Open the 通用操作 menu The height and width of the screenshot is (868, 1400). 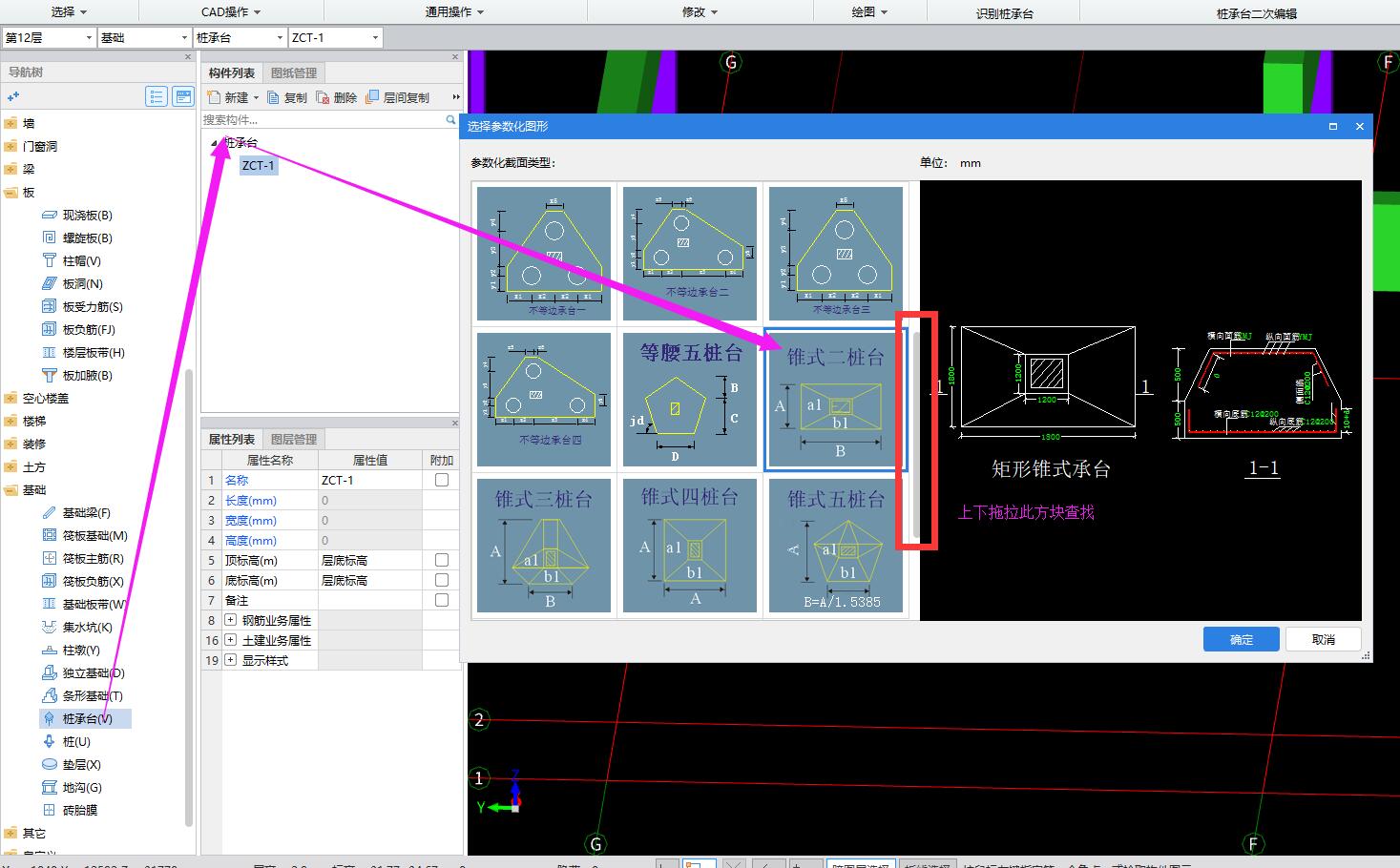tap(454, 12)
